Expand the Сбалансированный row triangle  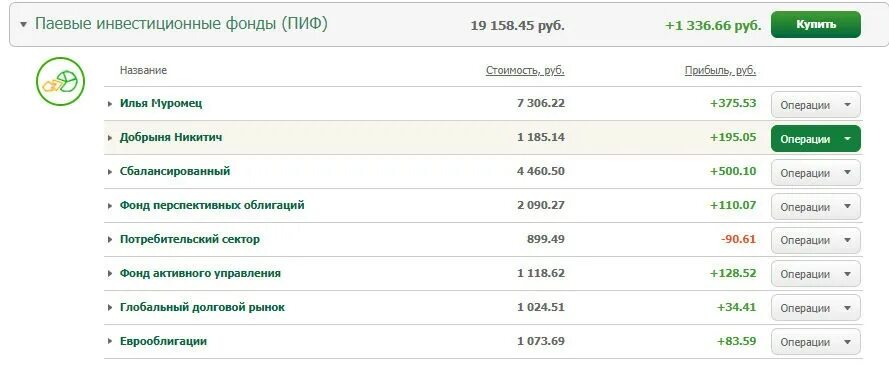tap(110, 172)
